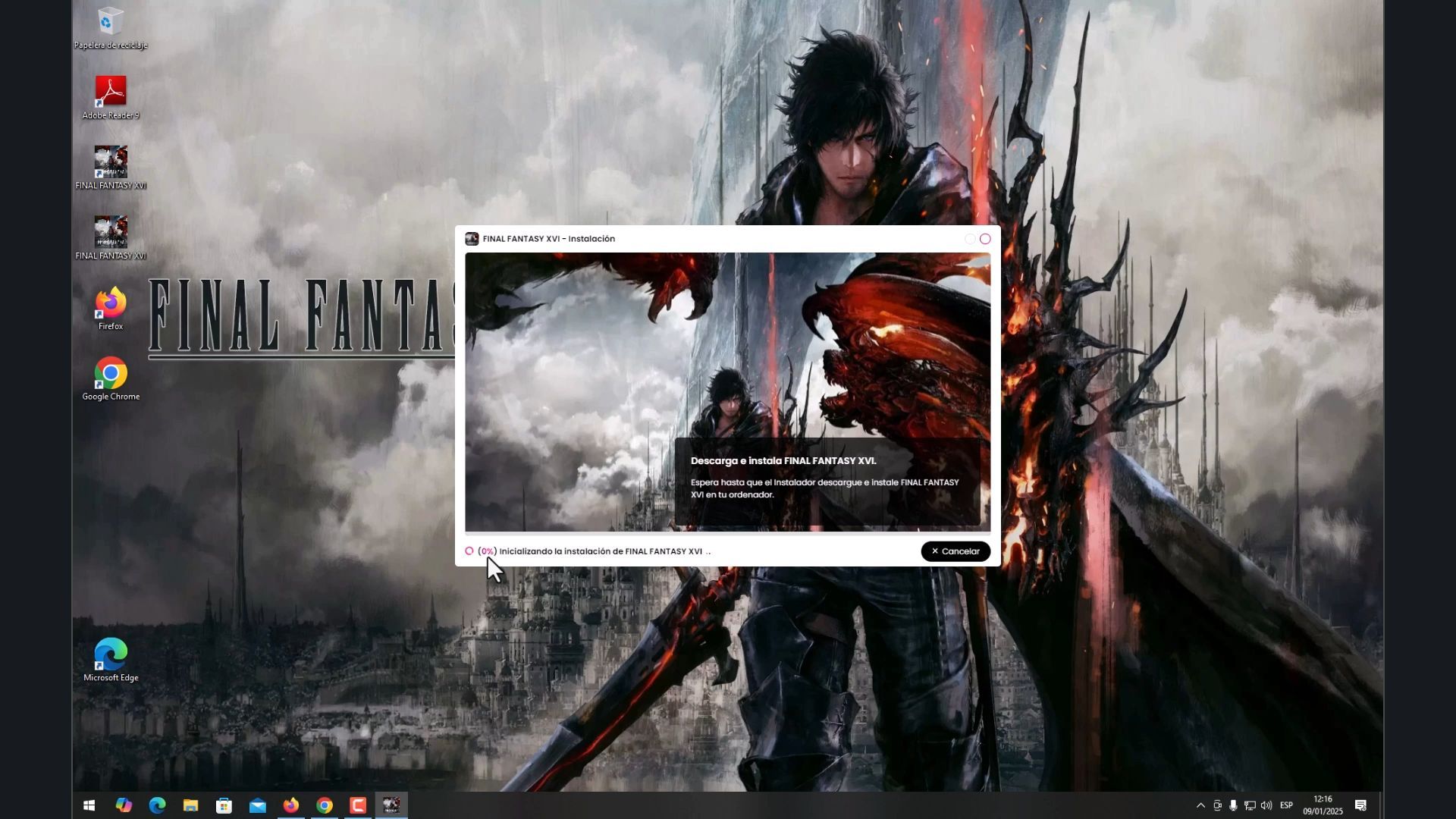Select the Microsoft Edge desktop shortcut

111,660
